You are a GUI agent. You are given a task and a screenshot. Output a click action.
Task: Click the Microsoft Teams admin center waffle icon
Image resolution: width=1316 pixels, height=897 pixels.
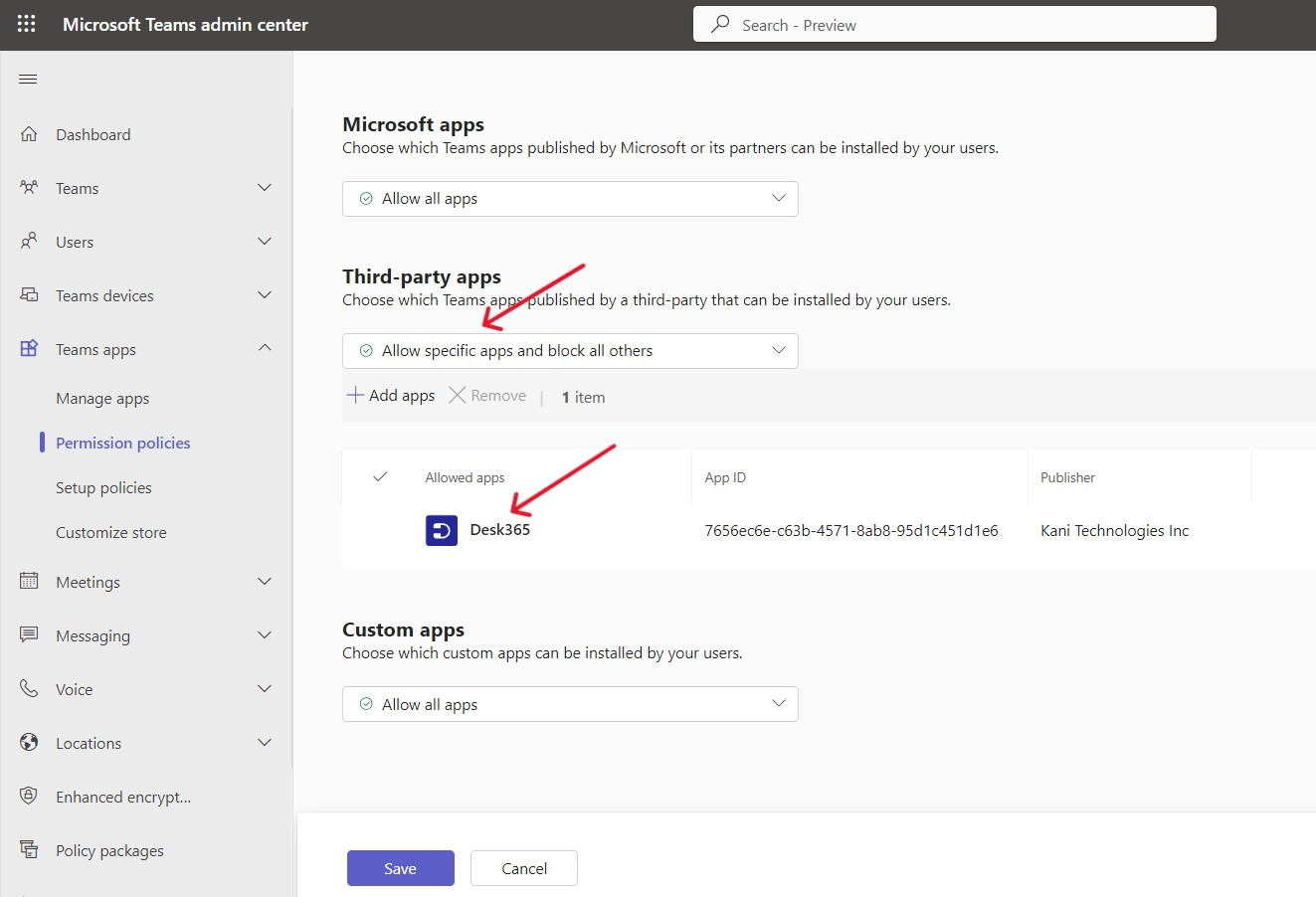(x=27, y=24)
